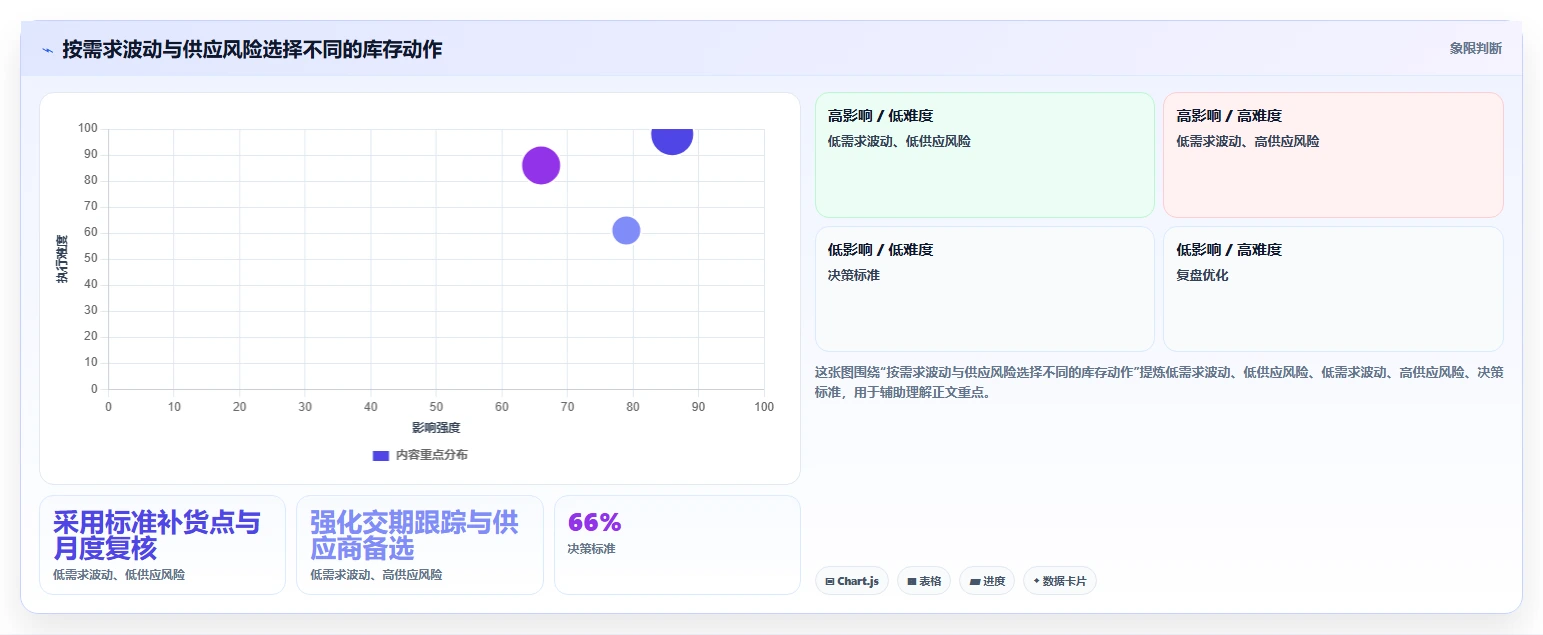Click 低需求波动、高供应风险 in the pink card
Viewport: 1543px width, 635px height.
pos(1248,142)
